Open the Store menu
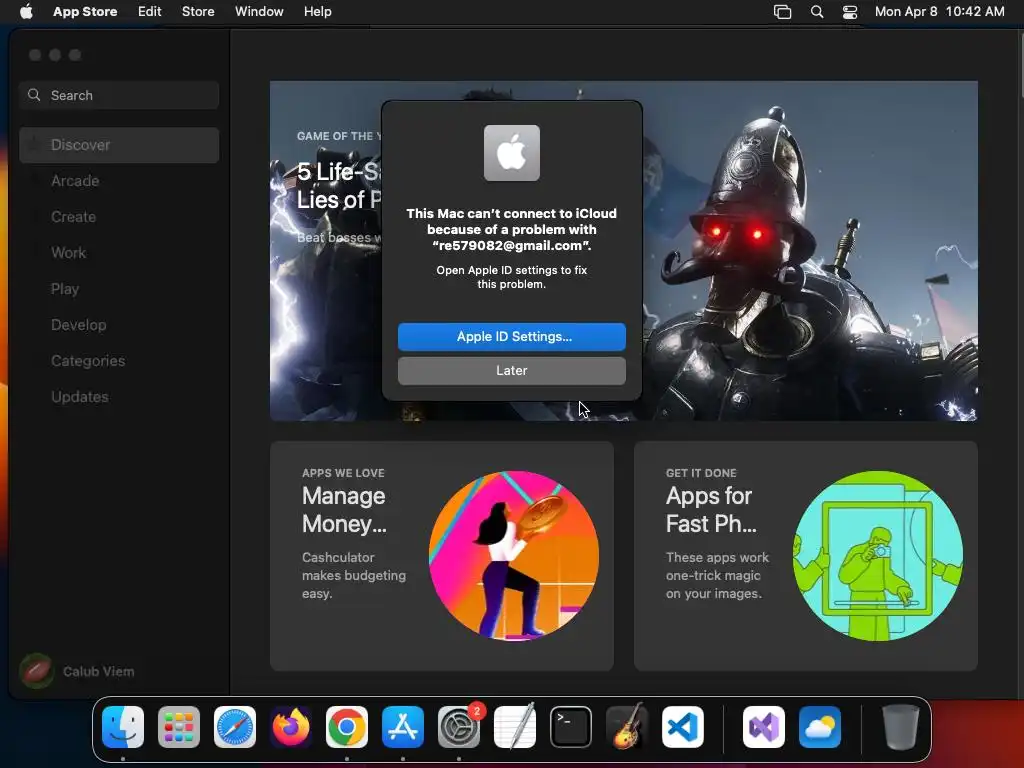 [x=198, y=11]
